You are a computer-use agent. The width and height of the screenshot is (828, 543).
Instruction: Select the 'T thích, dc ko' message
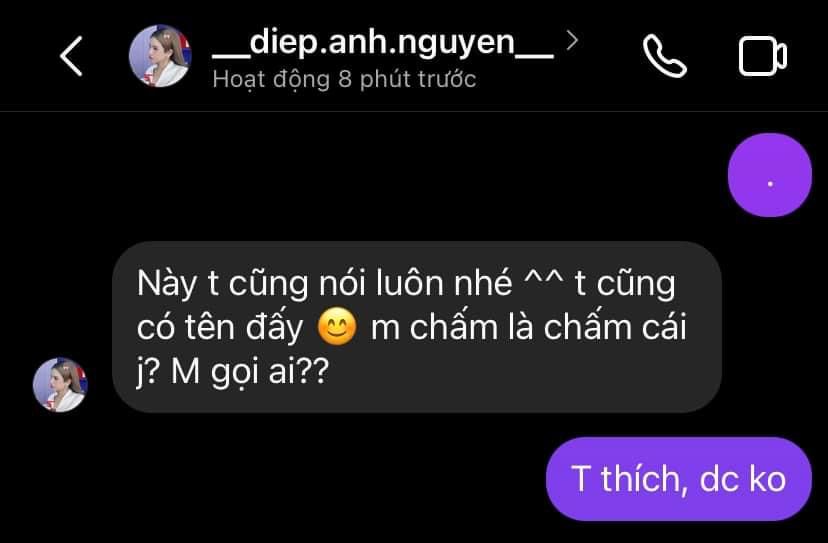coord(679,479)
